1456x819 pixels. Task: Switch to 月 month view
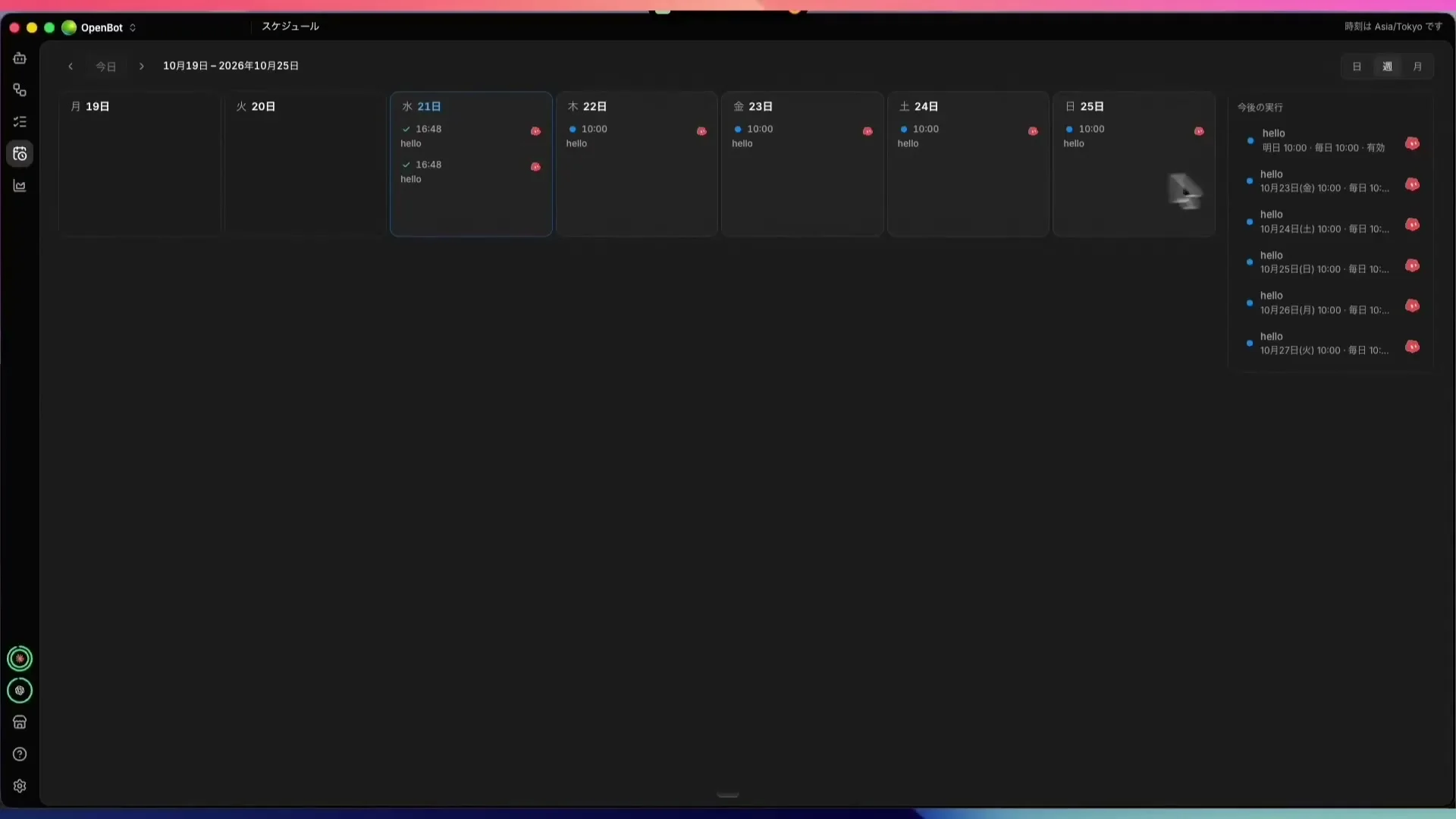[x=1417, y=67]
